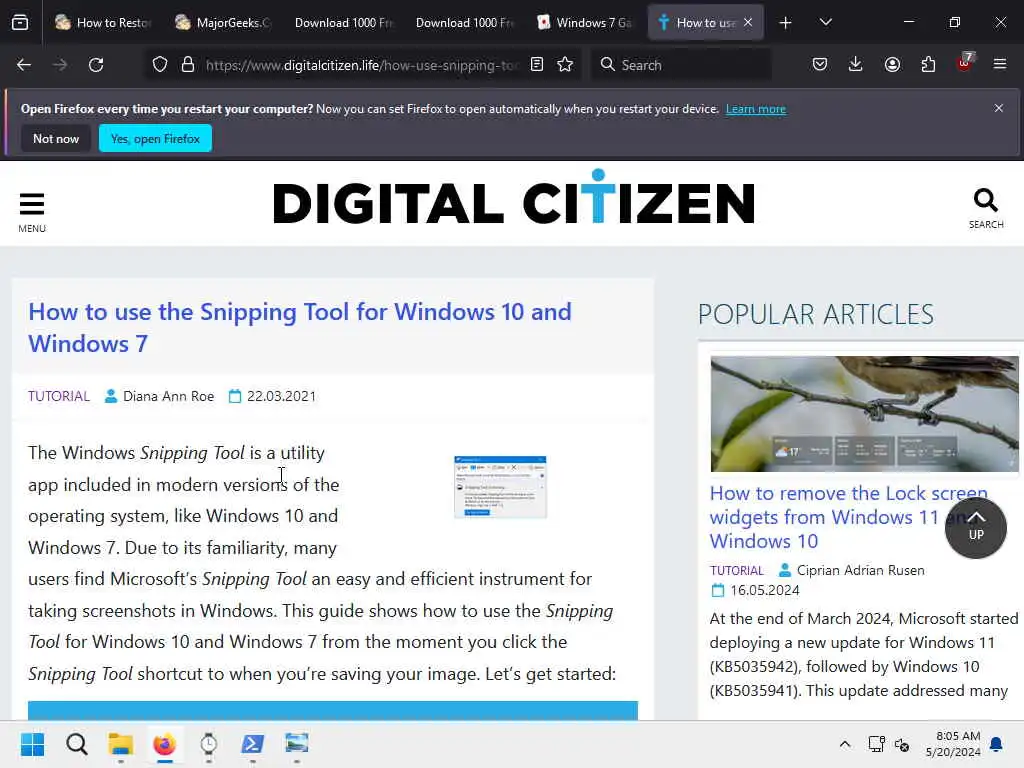Open uBlock extension icon with badge

click(x=965, y=63)
